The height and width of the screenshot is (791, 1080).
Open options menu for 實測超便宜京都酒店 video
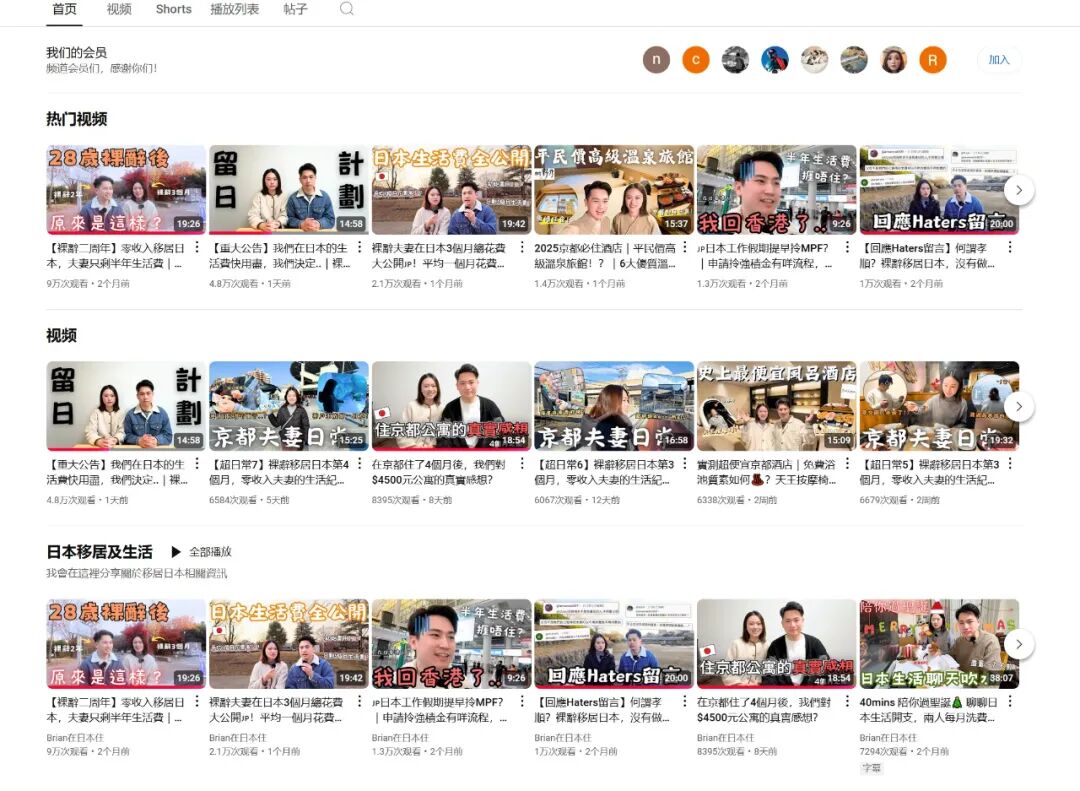pos(847,464)
